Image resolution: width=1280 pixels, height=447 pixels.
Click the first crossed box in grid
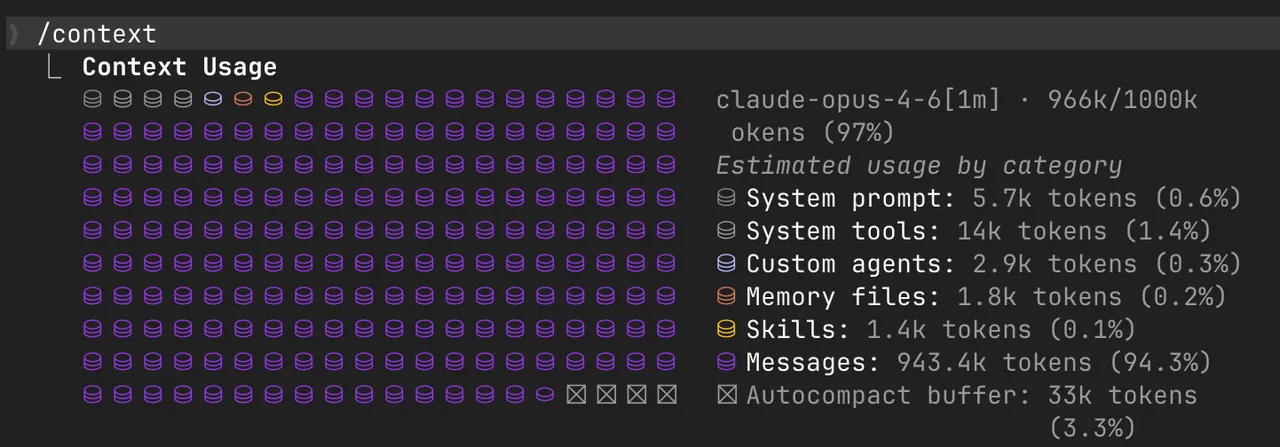click(576, 394)
